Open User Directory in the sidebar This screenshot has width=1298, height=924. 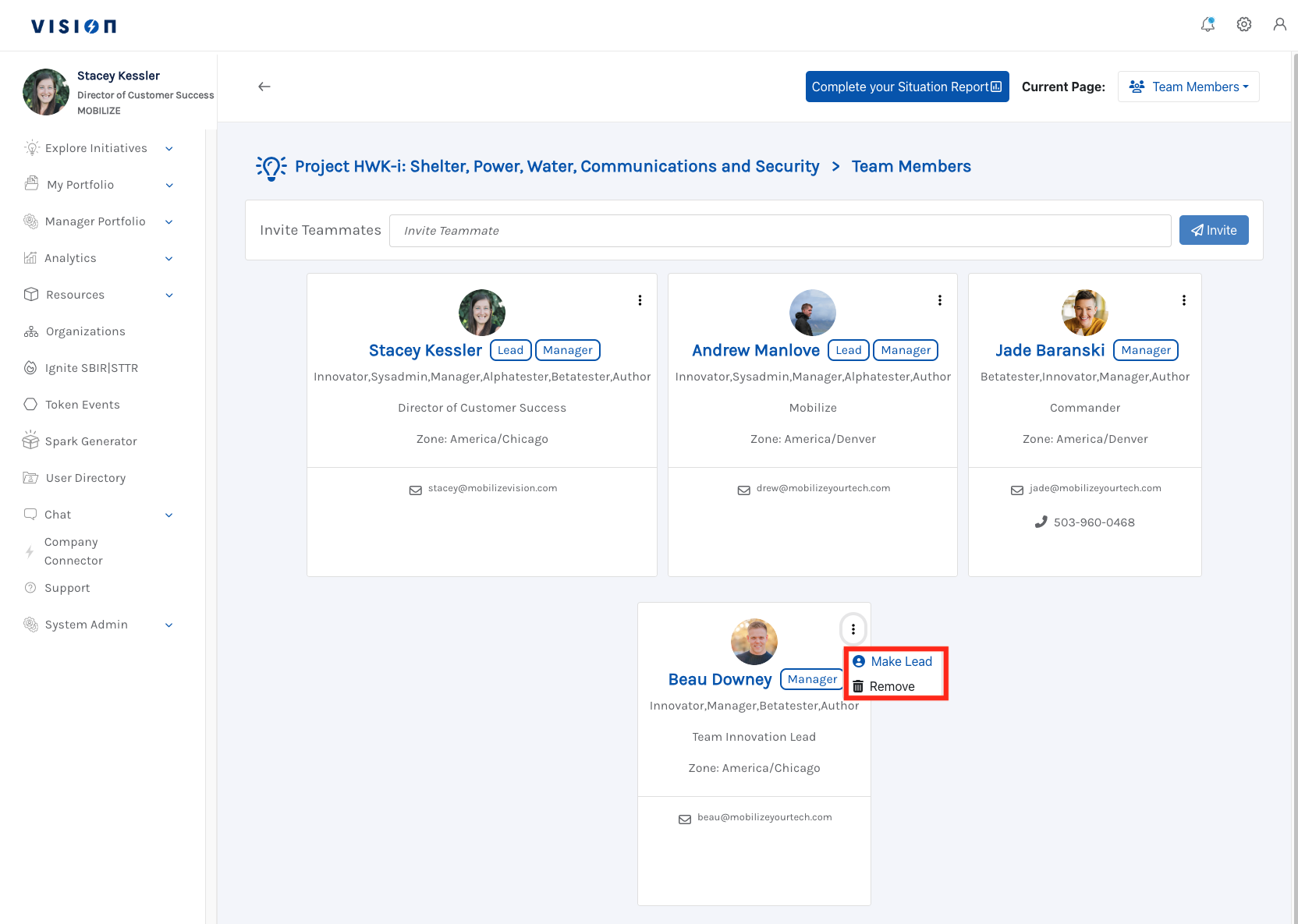tap(85, 478)
